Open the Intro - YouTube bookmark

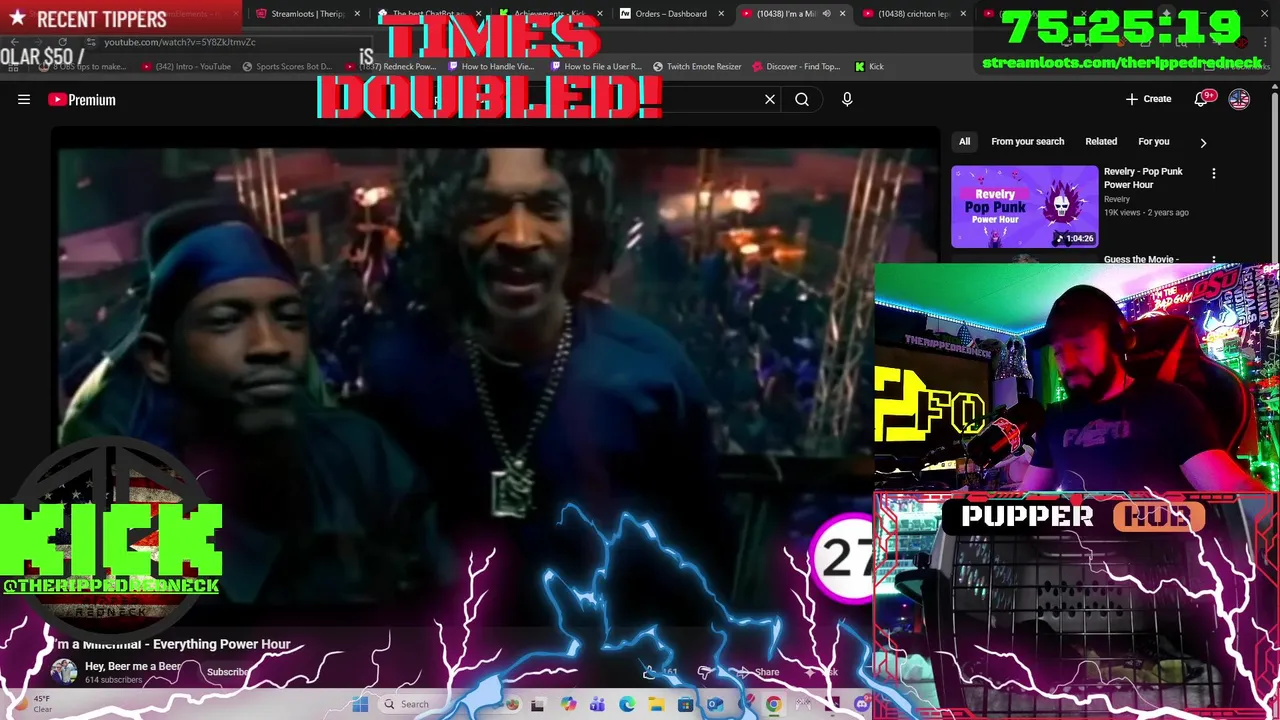[186, 66]
